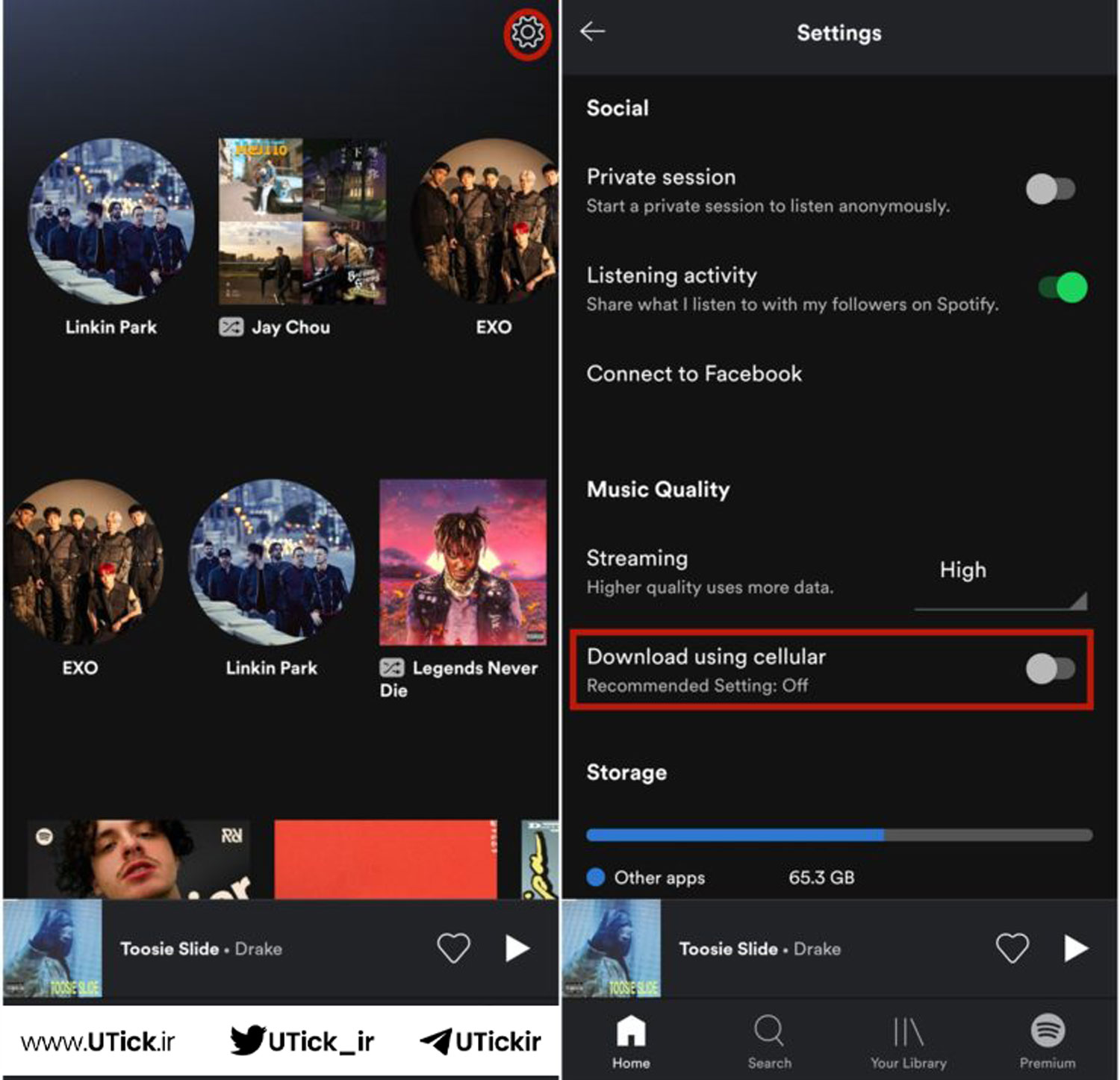This screenshot has width=1120, height=1080.
Task: Click the storage usage bar
Action: coord(839,834)
